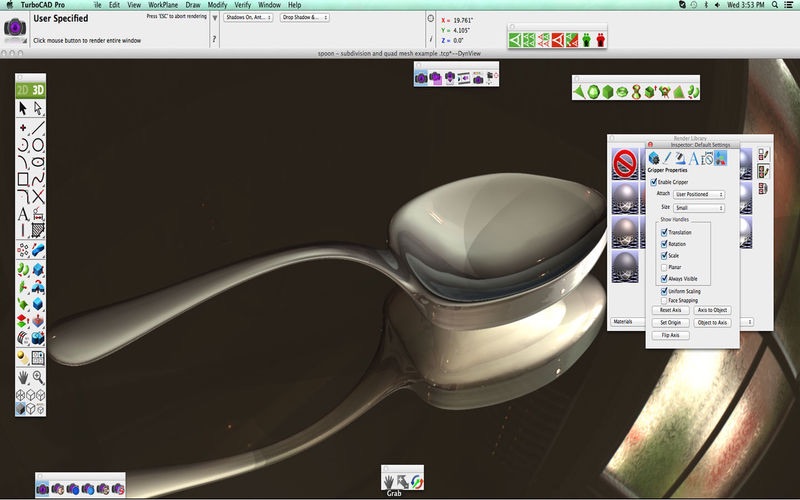800x500 pixels.
Task: Open the Attach User Positioned dropdown
Action: tap(699, 194)
